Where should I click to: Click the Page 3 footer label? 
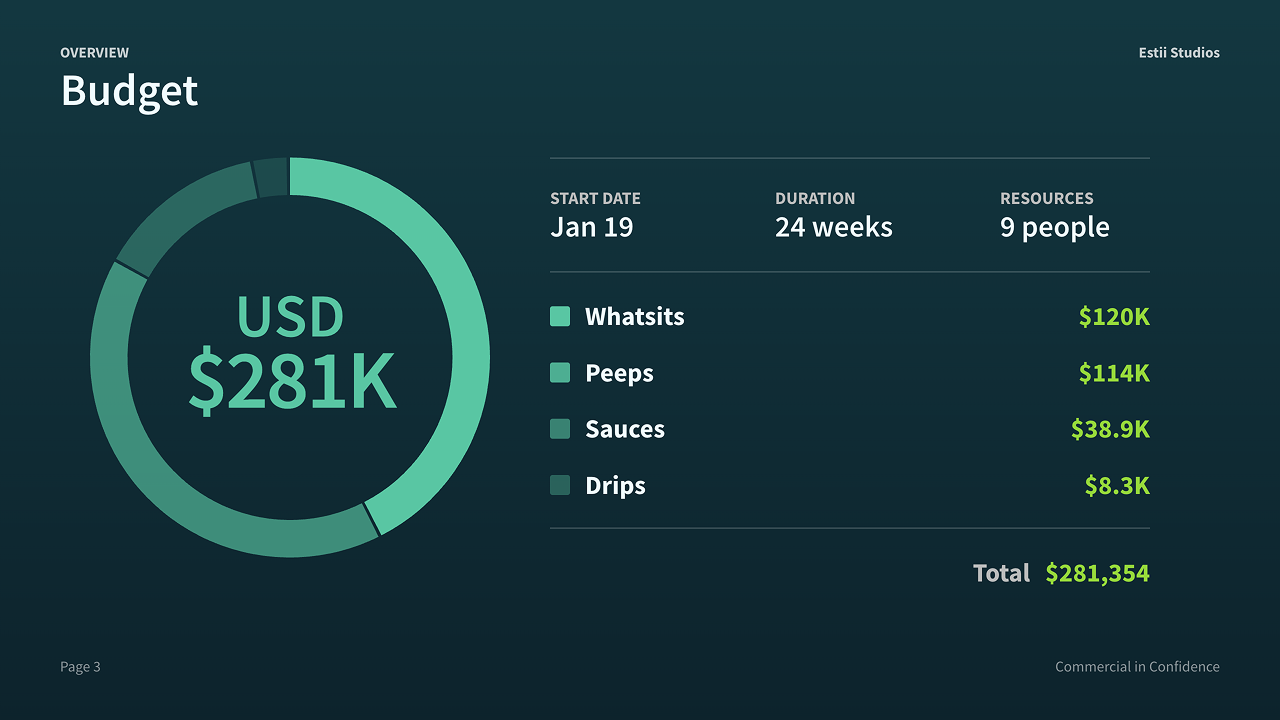[80, 667]
